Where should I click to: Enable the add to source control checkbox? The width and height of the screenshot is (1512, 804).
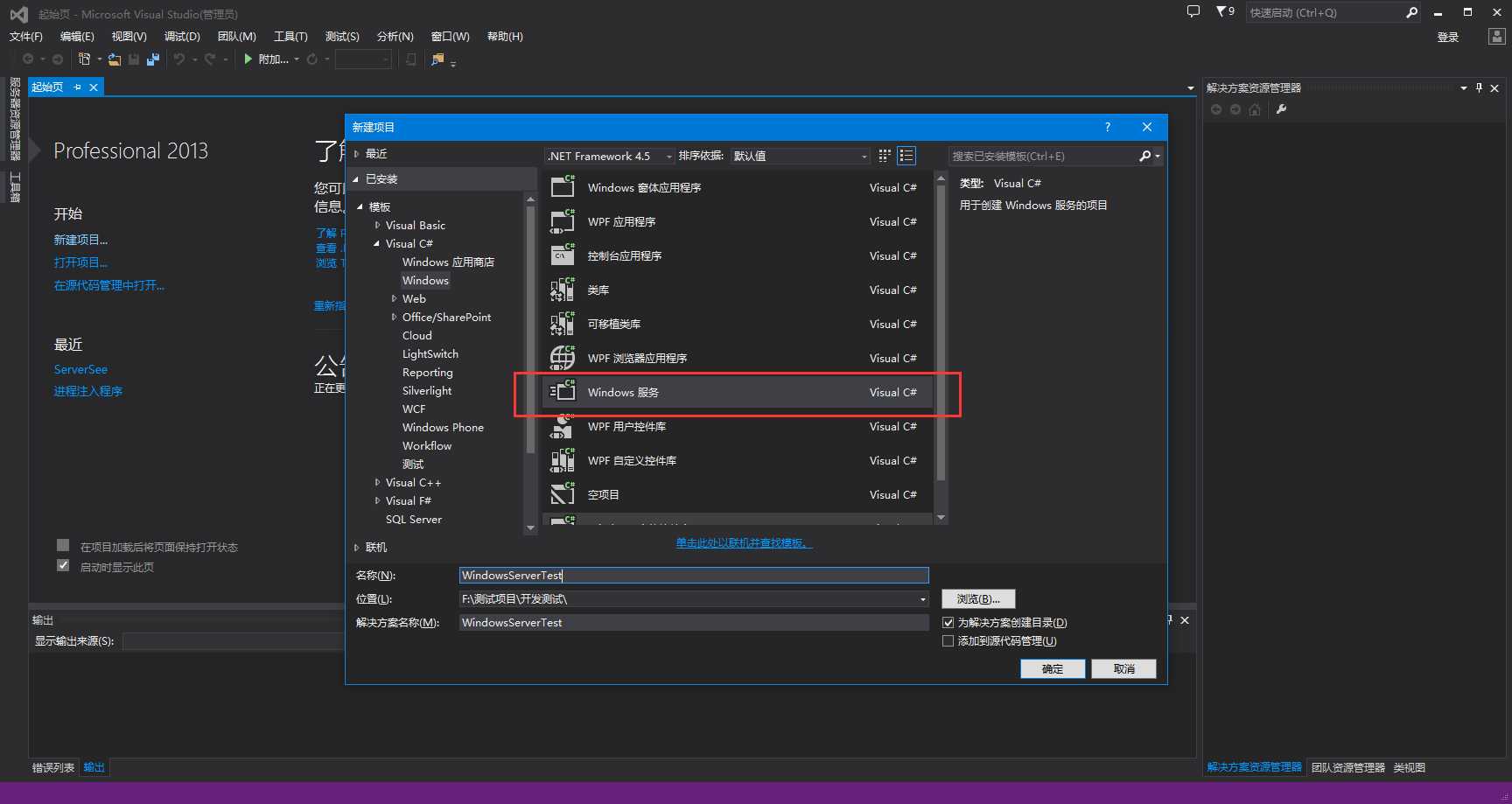[x=948, y=641]
